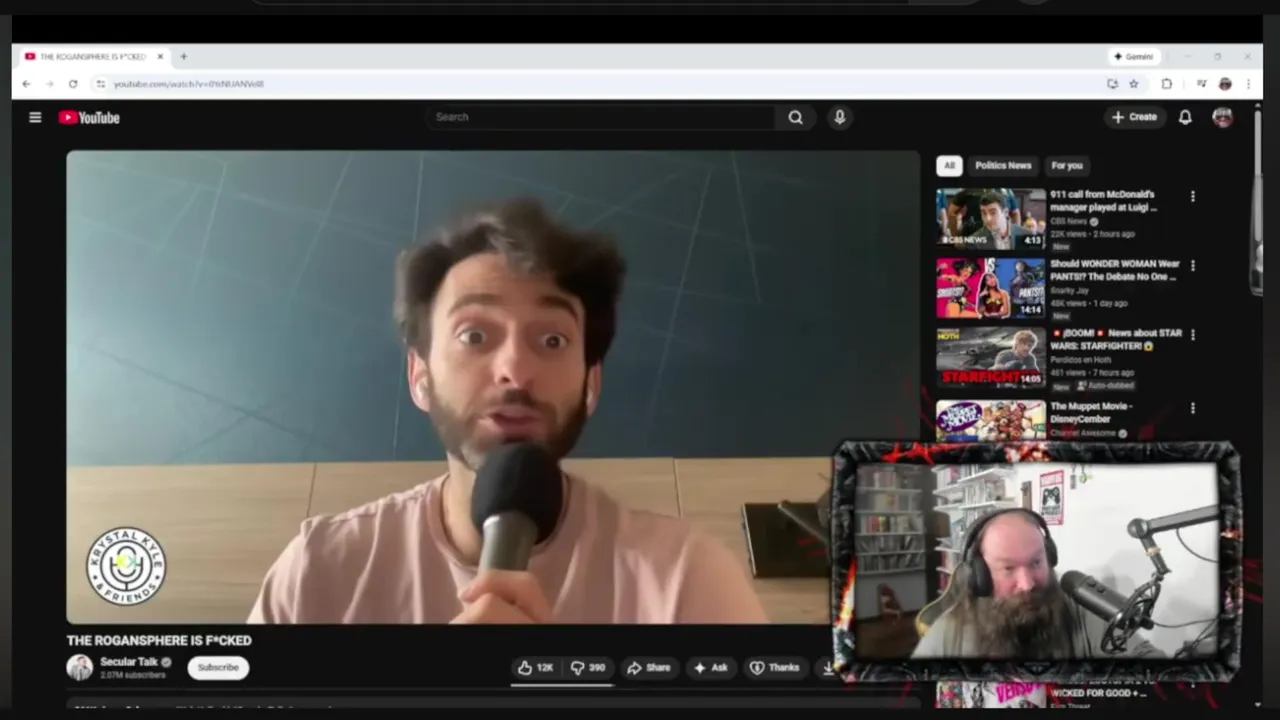Click the Ask button
The width and height of the screenshot is (1280, 720).
711,667
